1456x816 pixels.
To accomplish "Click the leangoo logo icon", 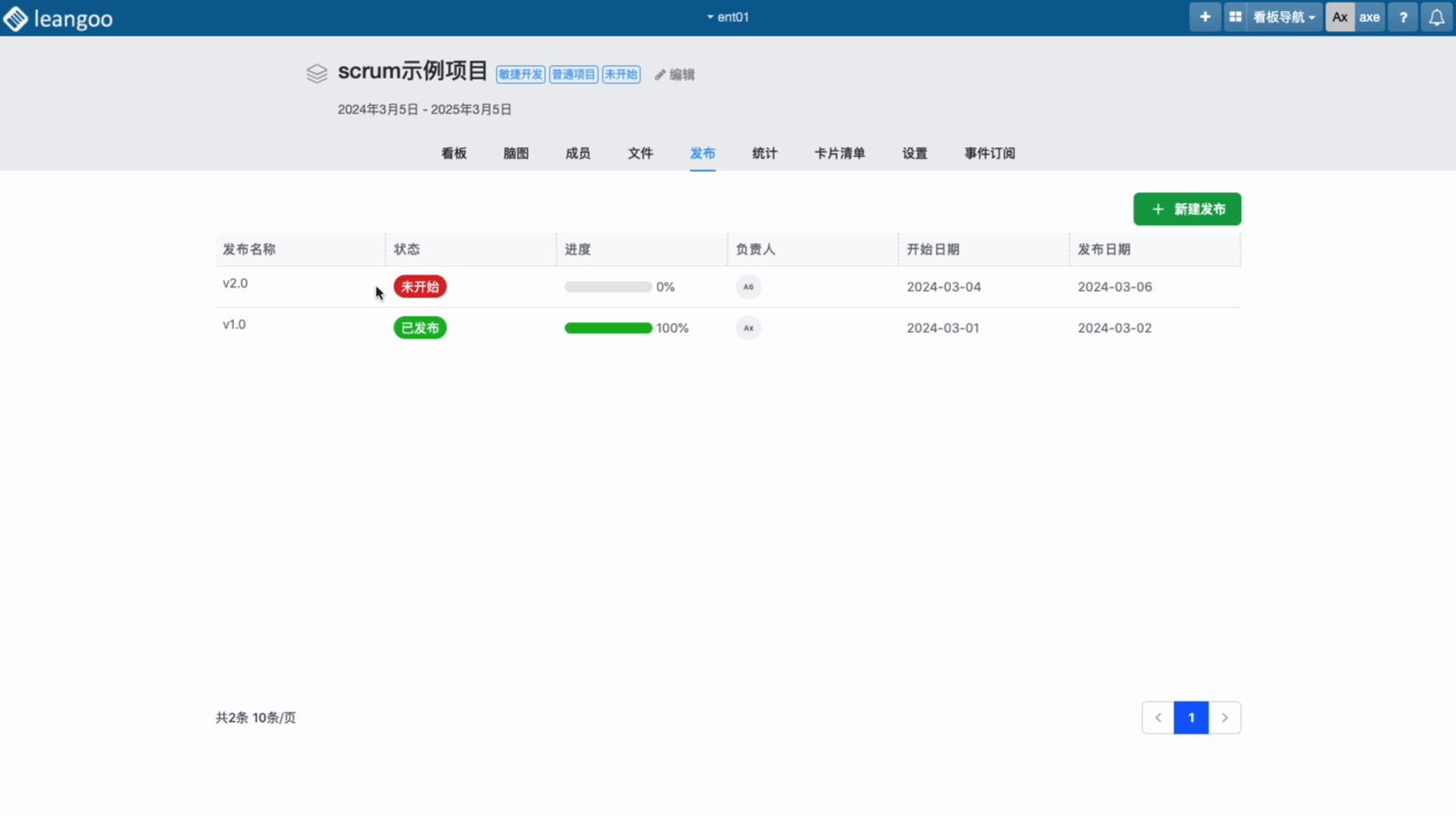I will [x=16, y=18].
